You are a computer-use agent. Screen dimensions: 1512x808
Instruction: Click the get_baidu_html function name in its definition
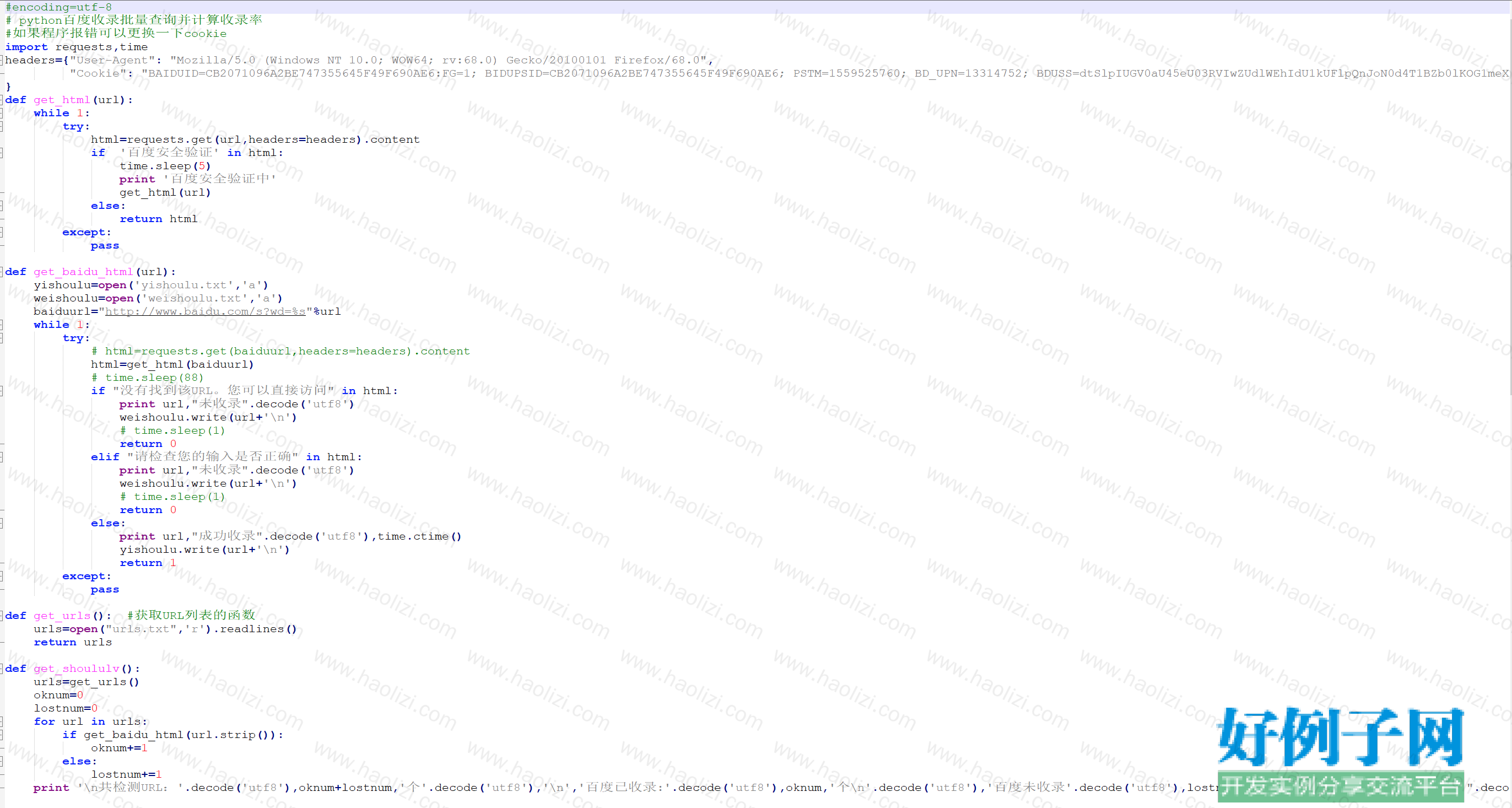[83, 272]
